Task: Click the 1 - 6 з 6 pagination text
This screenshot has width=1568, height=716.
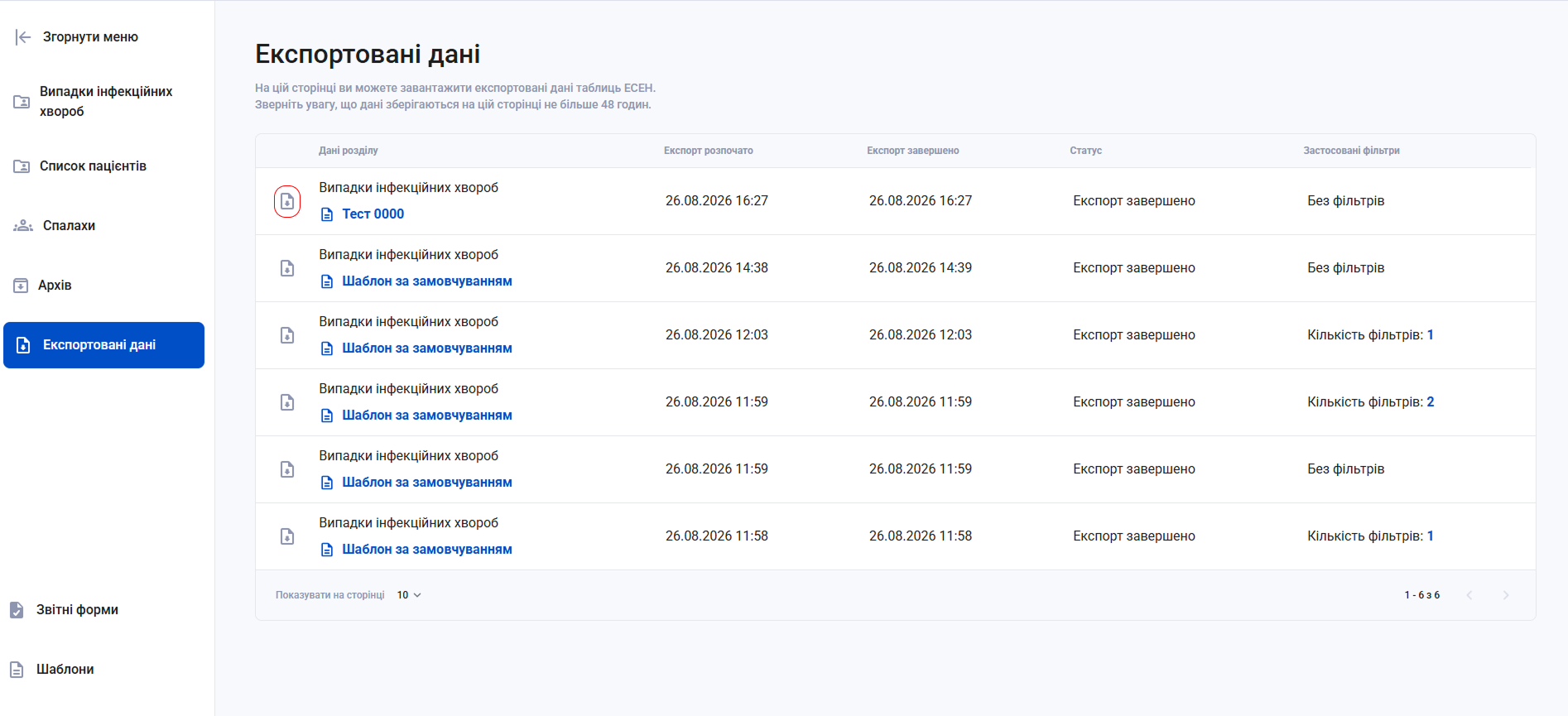Action: click(x=1422, y=595)
